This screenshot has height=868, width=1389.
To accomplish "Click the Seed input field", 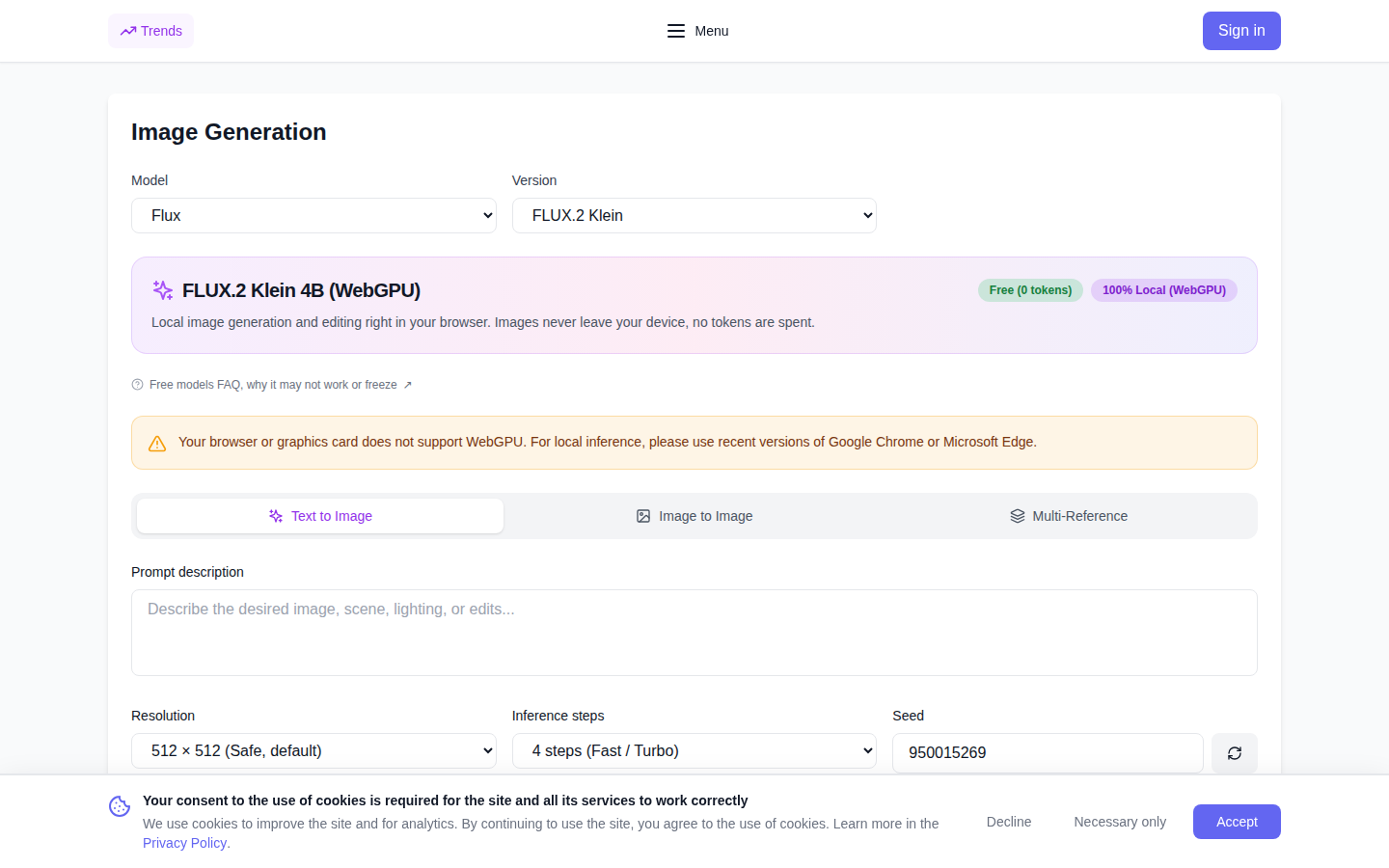I will 1048,753.
